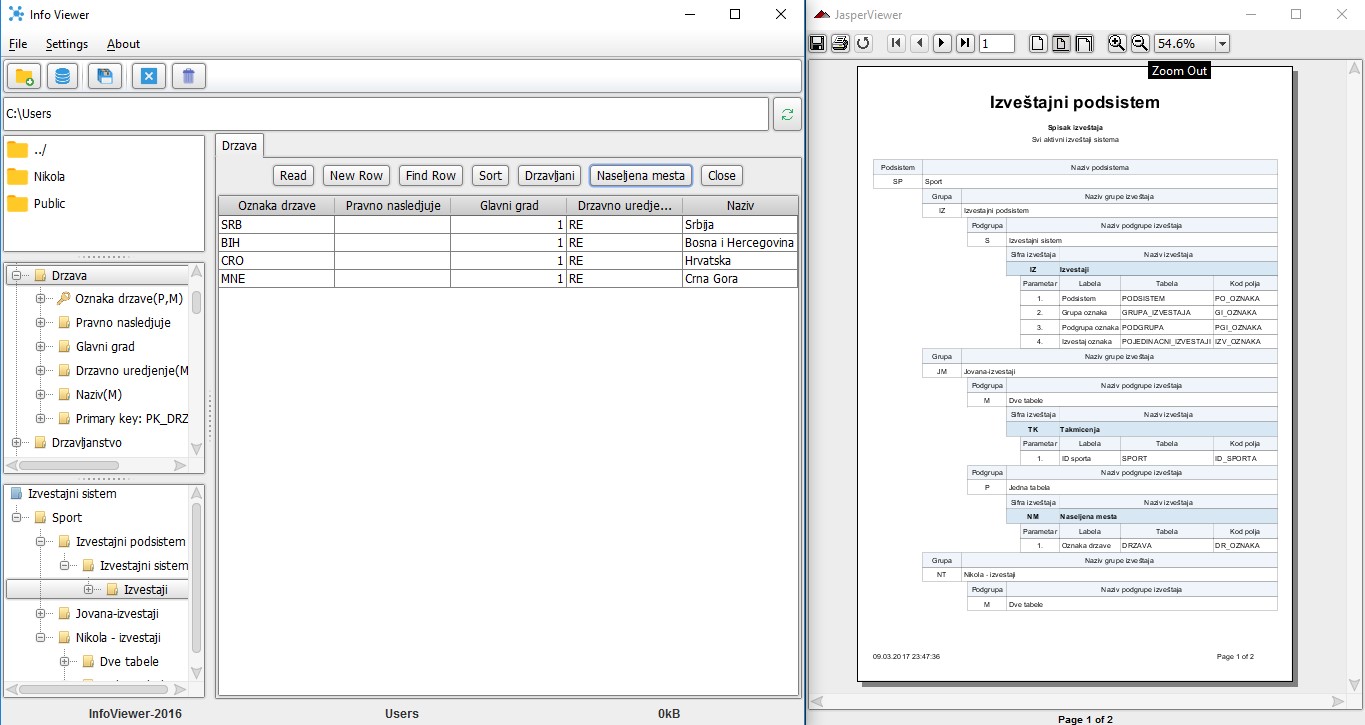Open the File menu
The image size is (1365, 725).
(x=18, y=44)
